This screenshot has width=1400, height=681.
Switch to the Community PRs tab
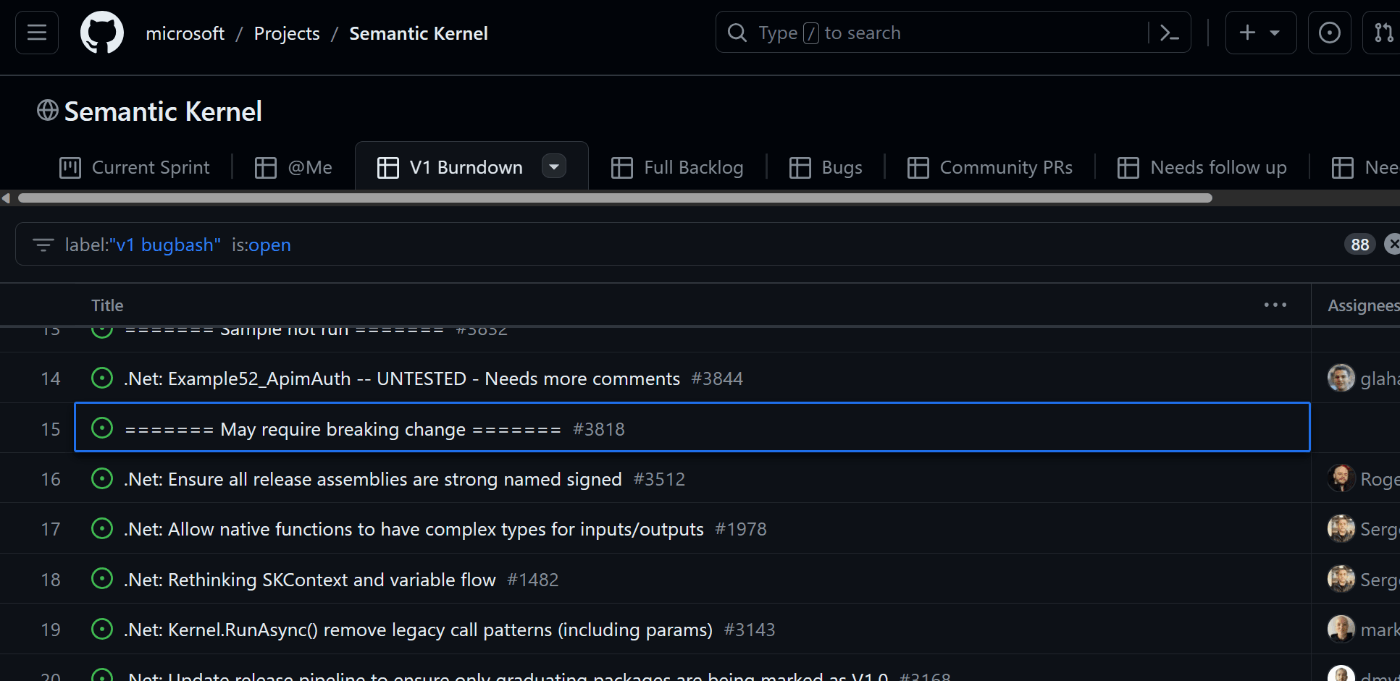(990, 167)
